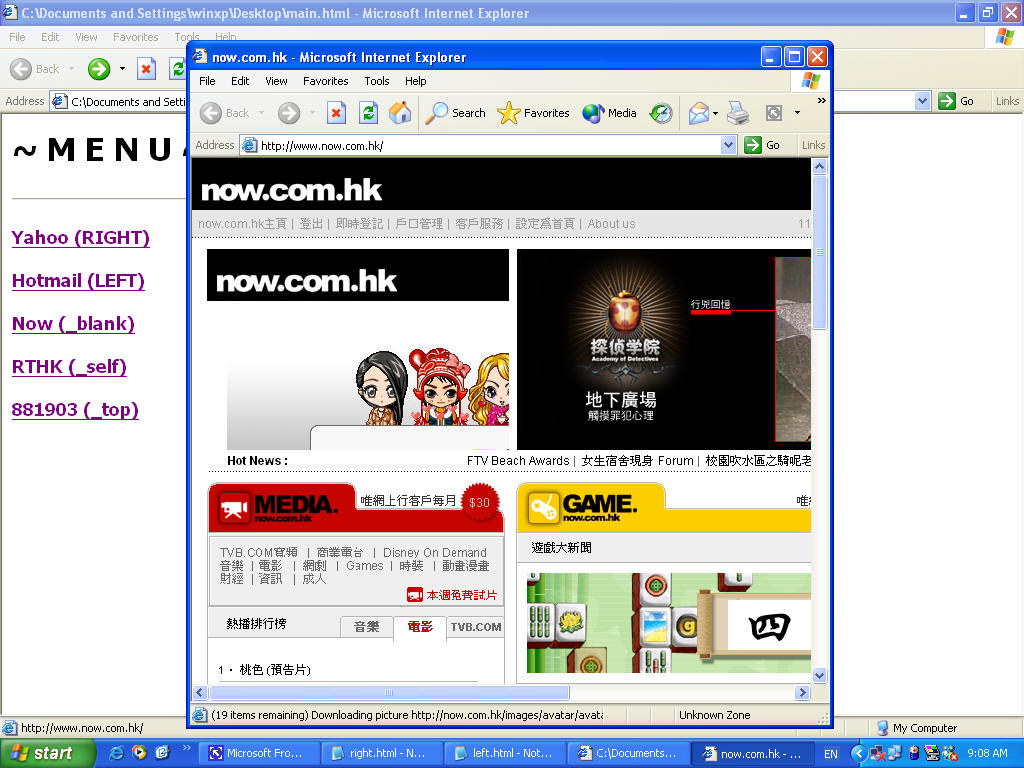
Task: Open the 881903 (_top) link
Action: point(74,410)
